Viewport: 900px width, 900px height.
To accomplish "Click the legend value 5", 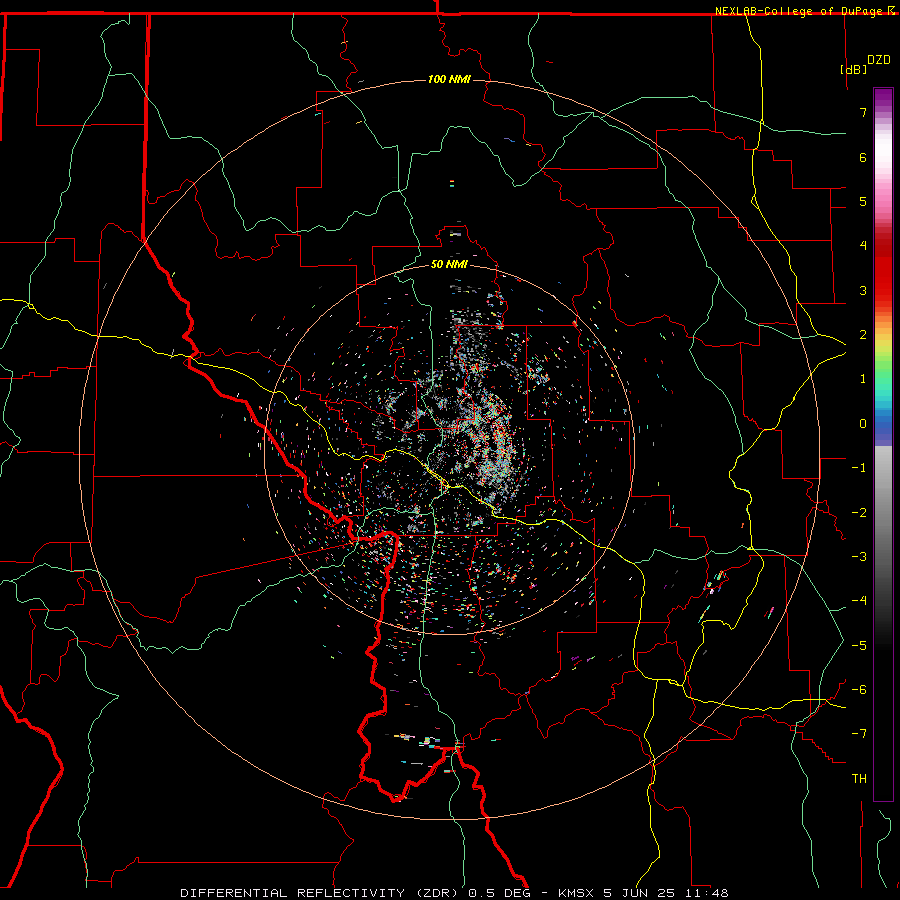I will point(863,201).
